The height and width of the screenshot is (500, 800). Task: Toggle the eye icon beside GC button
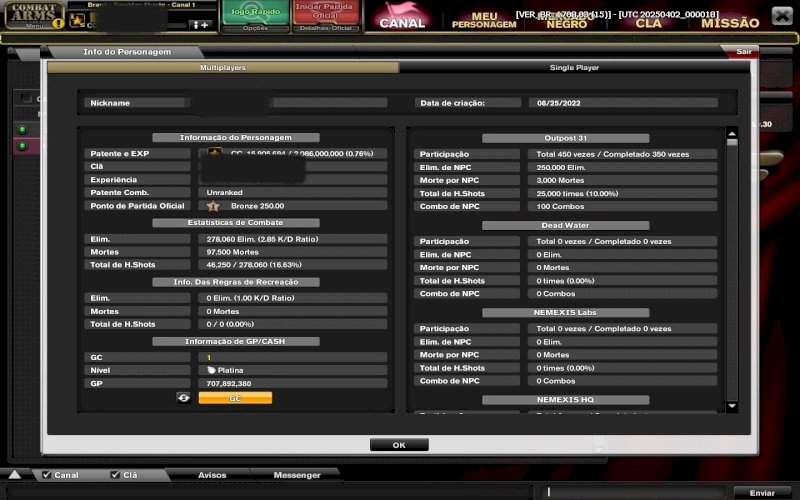point(184,397)
